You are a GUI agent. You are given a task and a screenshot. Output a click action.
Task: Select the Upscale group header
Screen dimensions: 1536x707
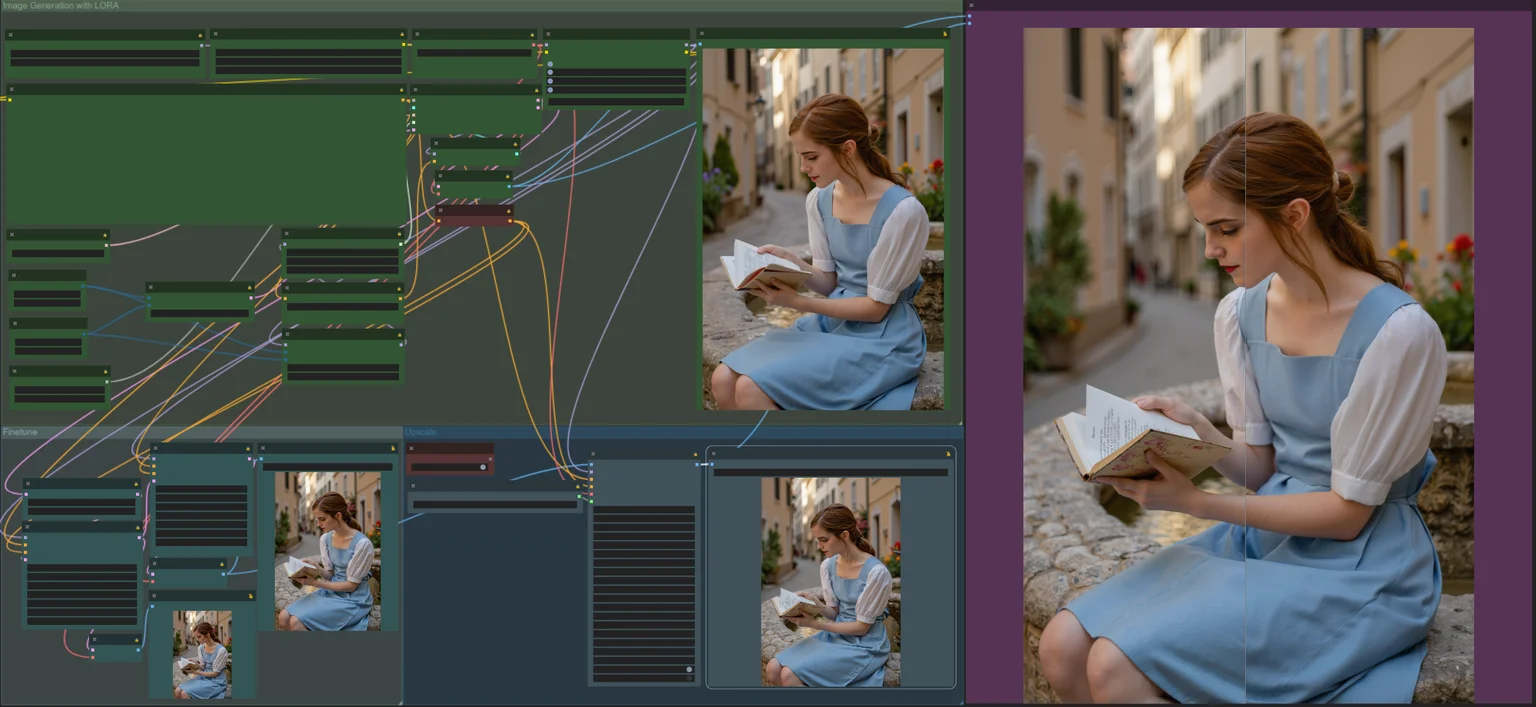point(420,432)
